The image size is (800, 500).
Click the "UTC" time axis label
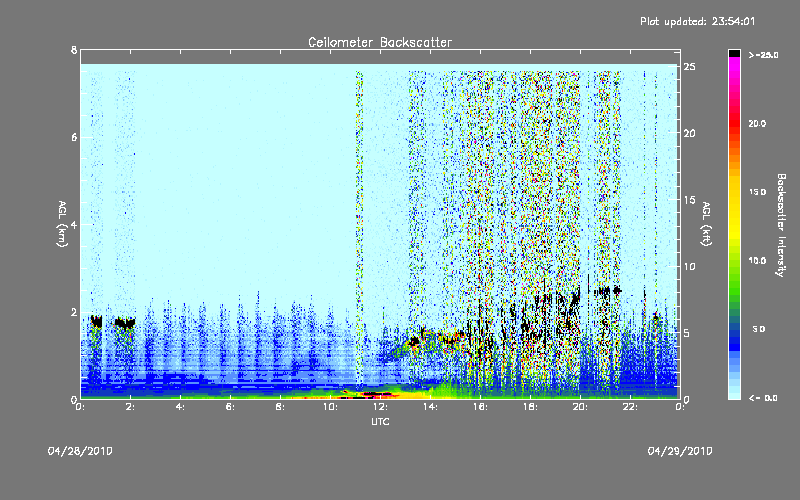click(380, 421)
